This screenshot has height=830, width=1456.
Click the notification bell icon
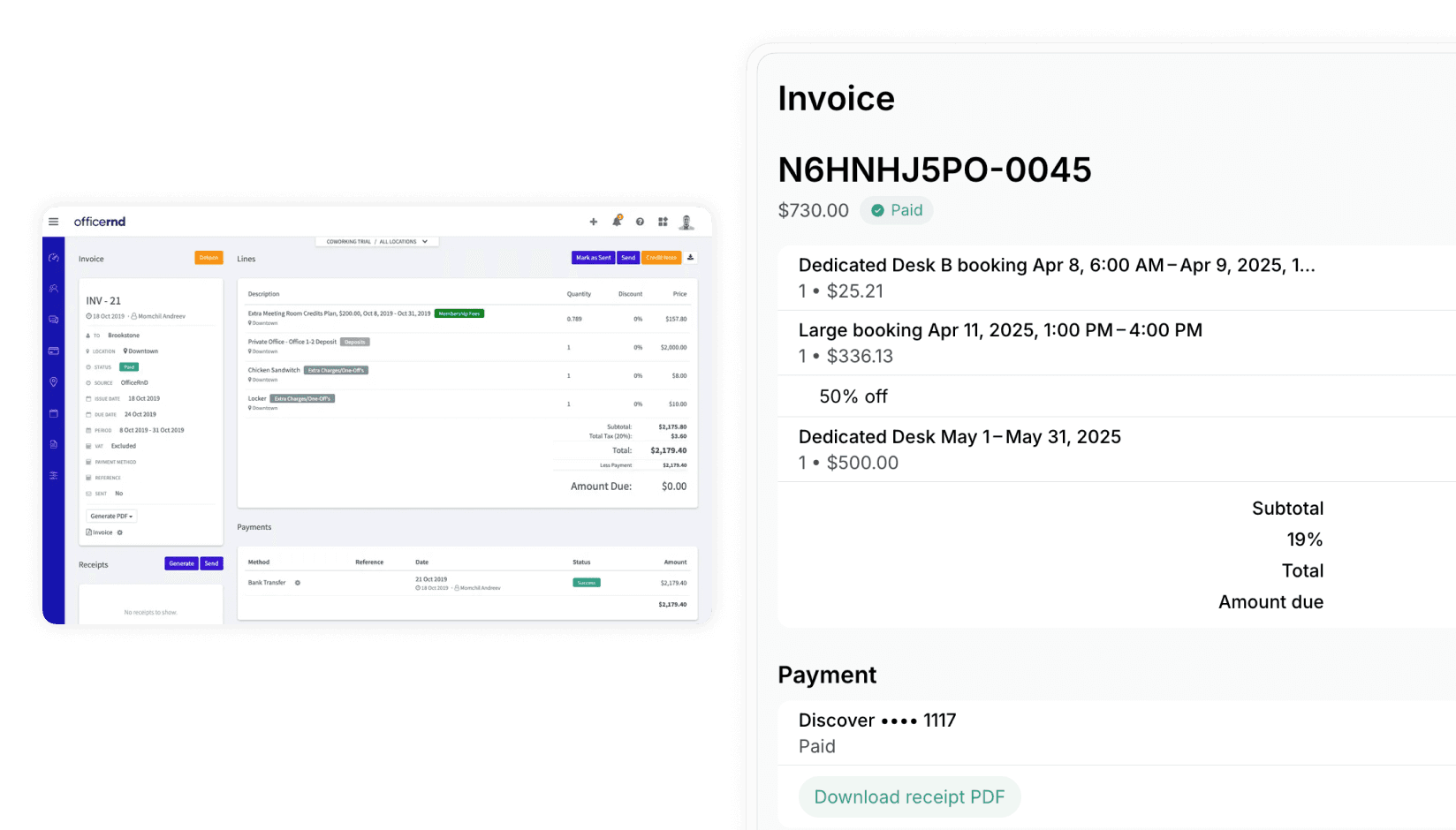point(618,222)
